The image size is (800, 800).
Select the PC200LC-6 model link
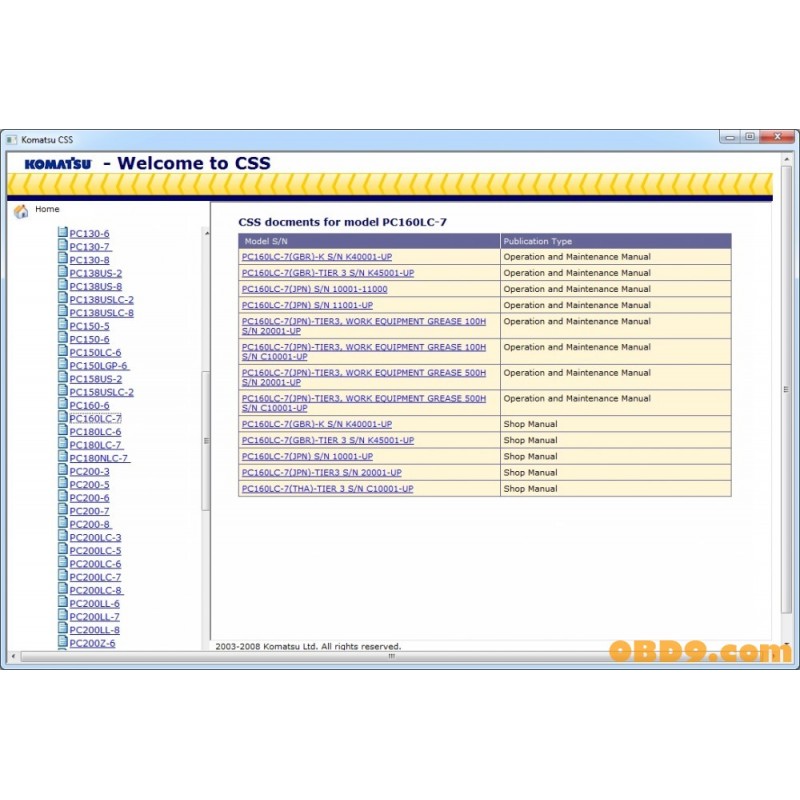point(95,564)
